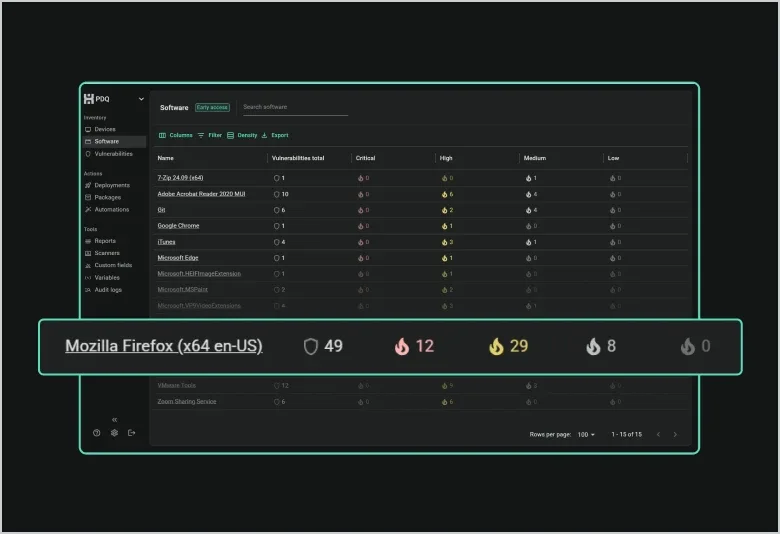Click the Reports icon under Tools
780x534 pixels.
[x=88, y=241]
